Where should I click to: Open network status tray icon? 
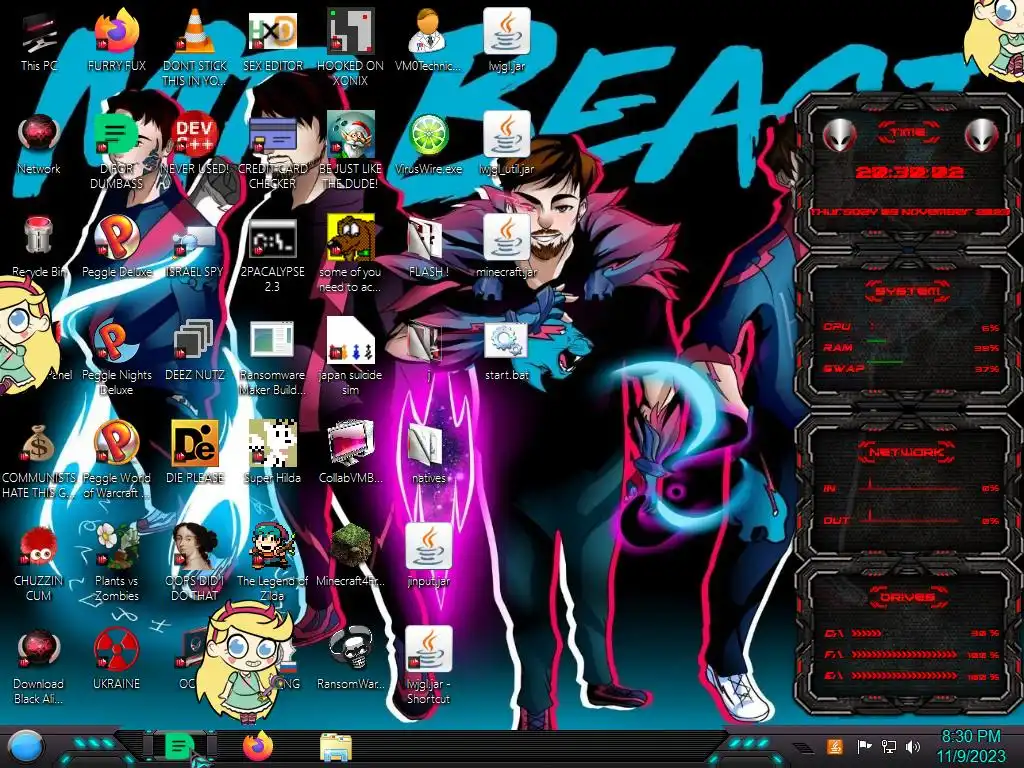click(x=889, y=746)
